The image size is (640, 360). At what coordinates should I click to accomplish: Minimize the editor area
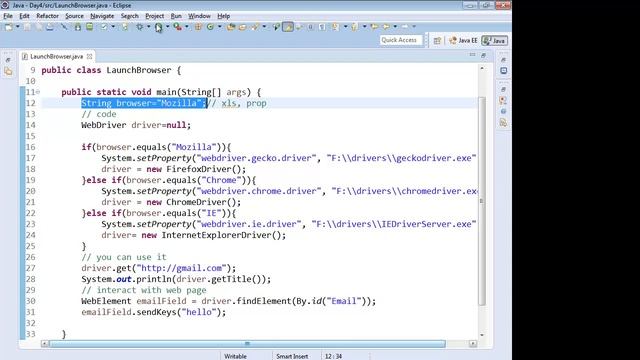(x=472, y=55)
